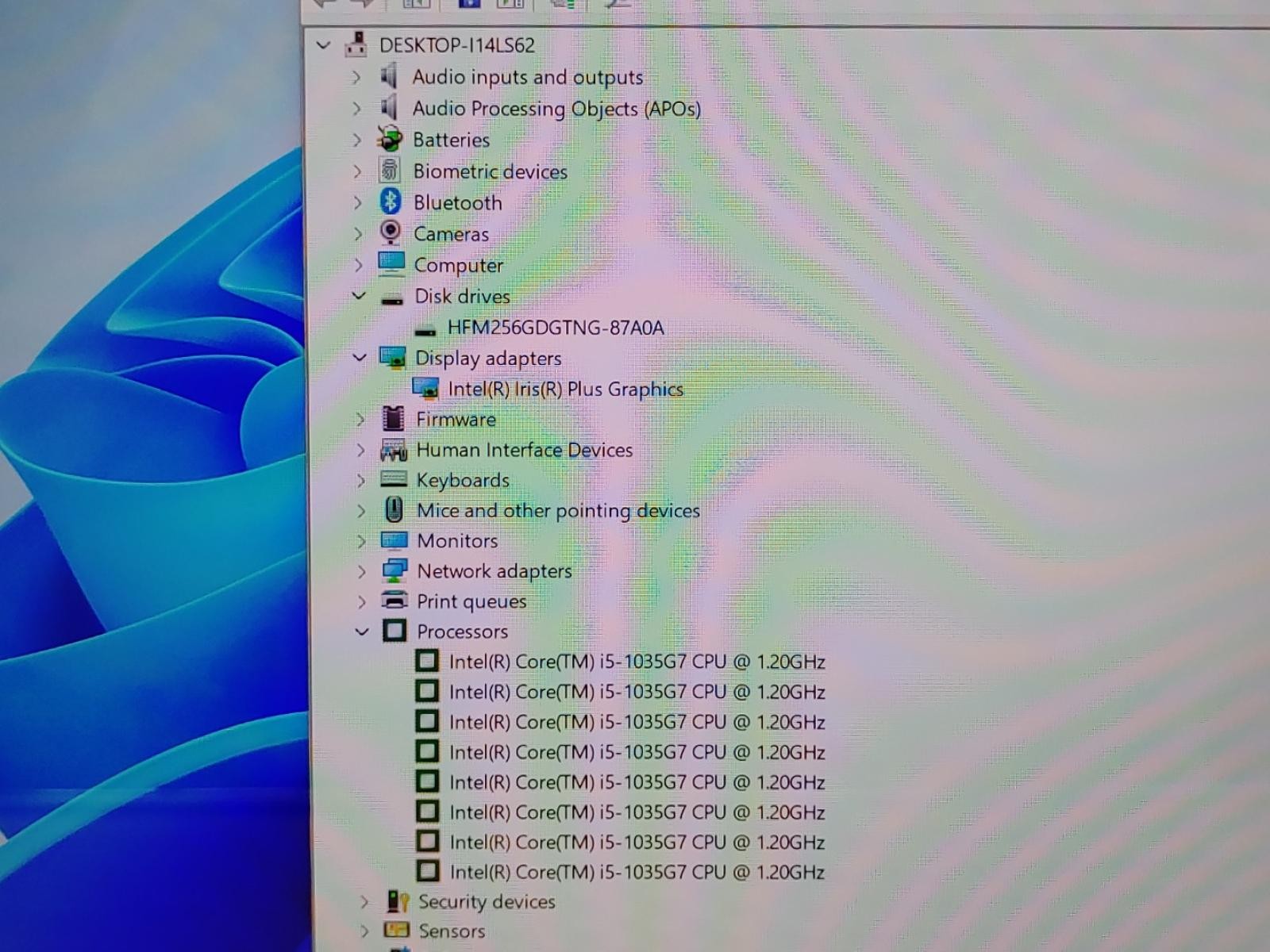The height and width of the screenshot is (952, 1270).
Task: Click the Disk drives category icon
Action: (x=392, y=298)
